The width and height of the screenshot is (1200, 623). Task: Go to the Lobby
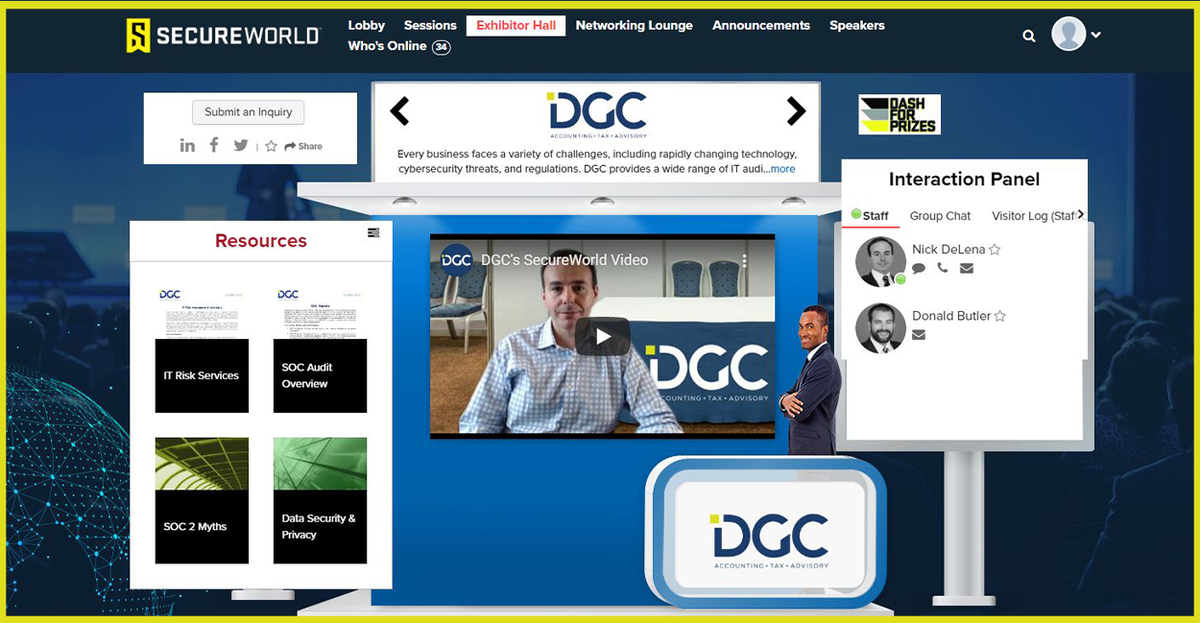(x=366, y=25)
